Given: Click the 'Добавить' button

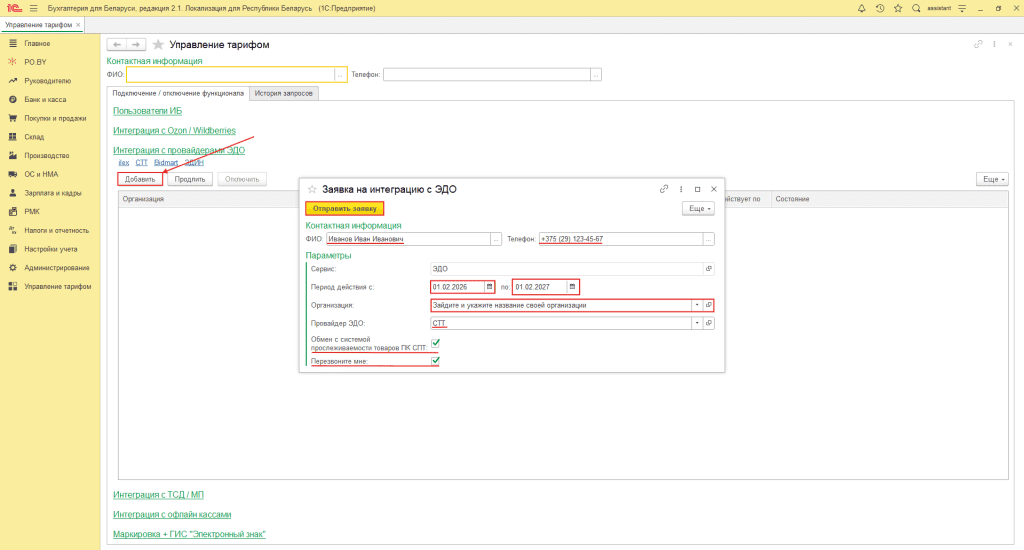Looking at the screenshot, I should pos(140,179).
